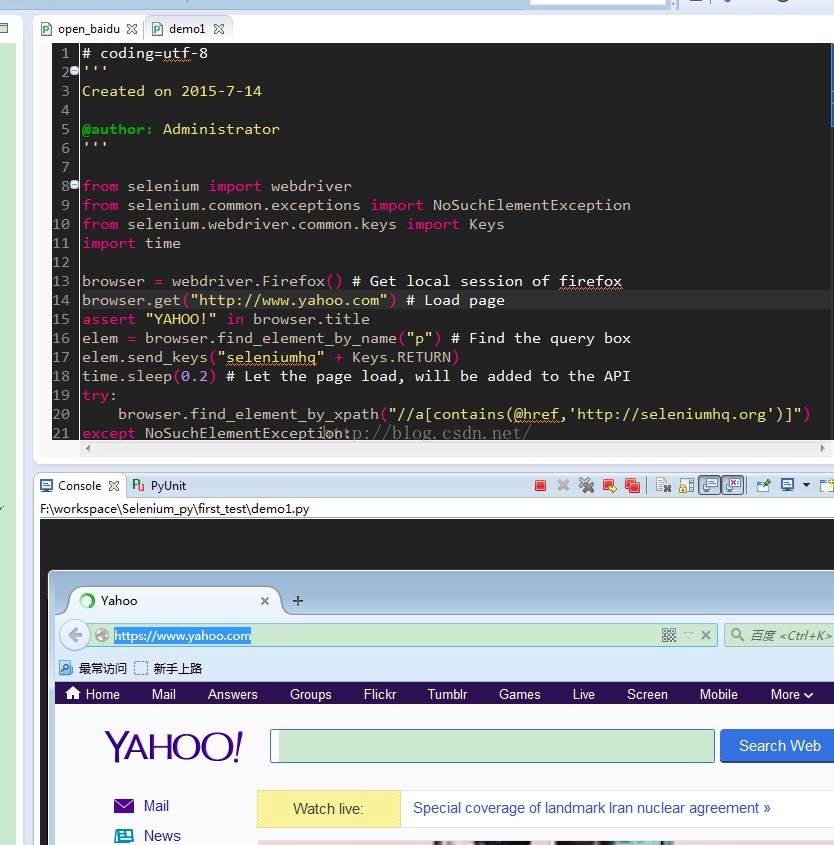Image resolution: width=834 pixels, height=845 pixels.
Task: Click Pin Console icon with green pin
Action: click(x=763, y=486)
